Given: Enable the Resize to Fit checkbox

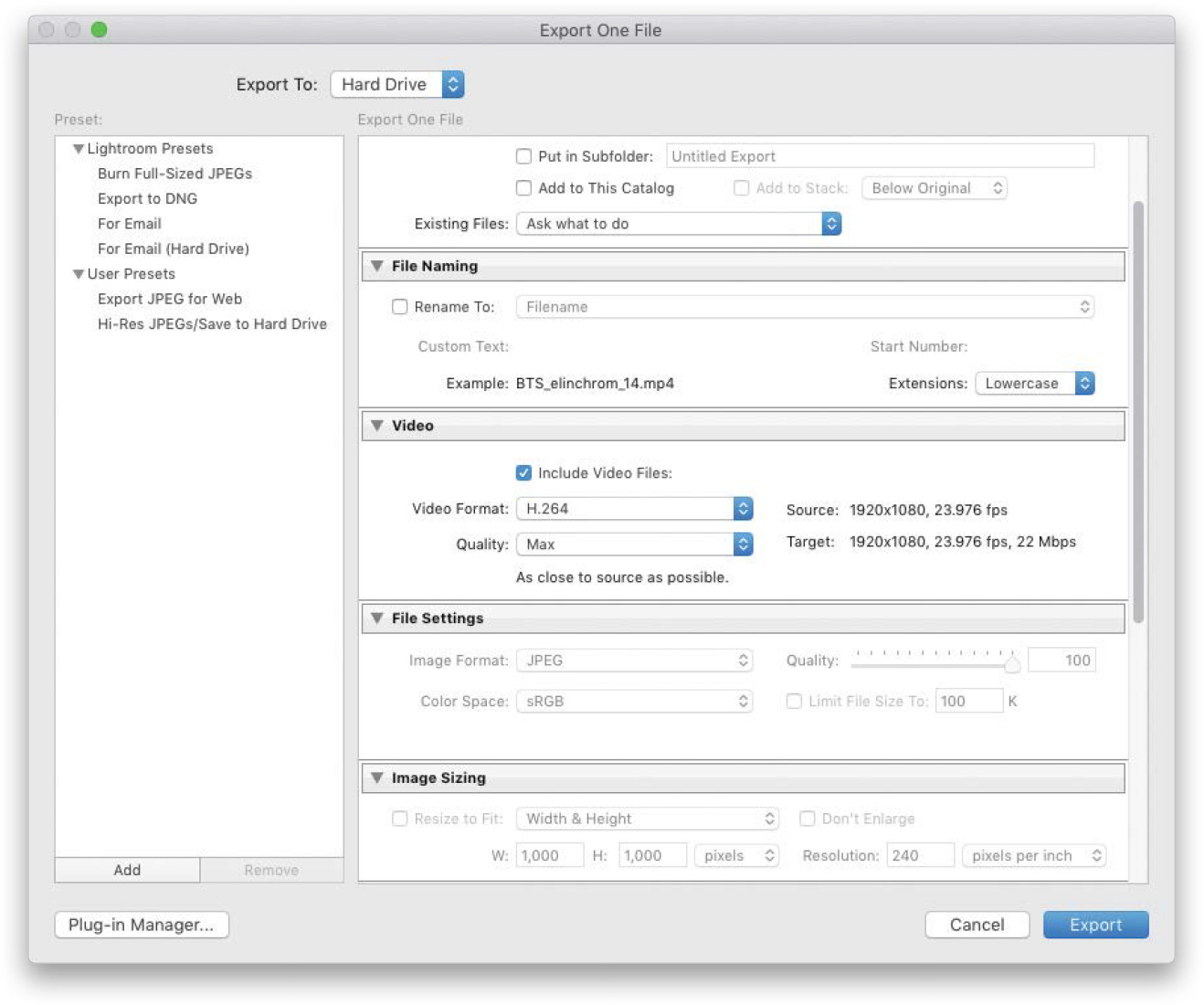Looking at the screenshot, I should point(399,819).
